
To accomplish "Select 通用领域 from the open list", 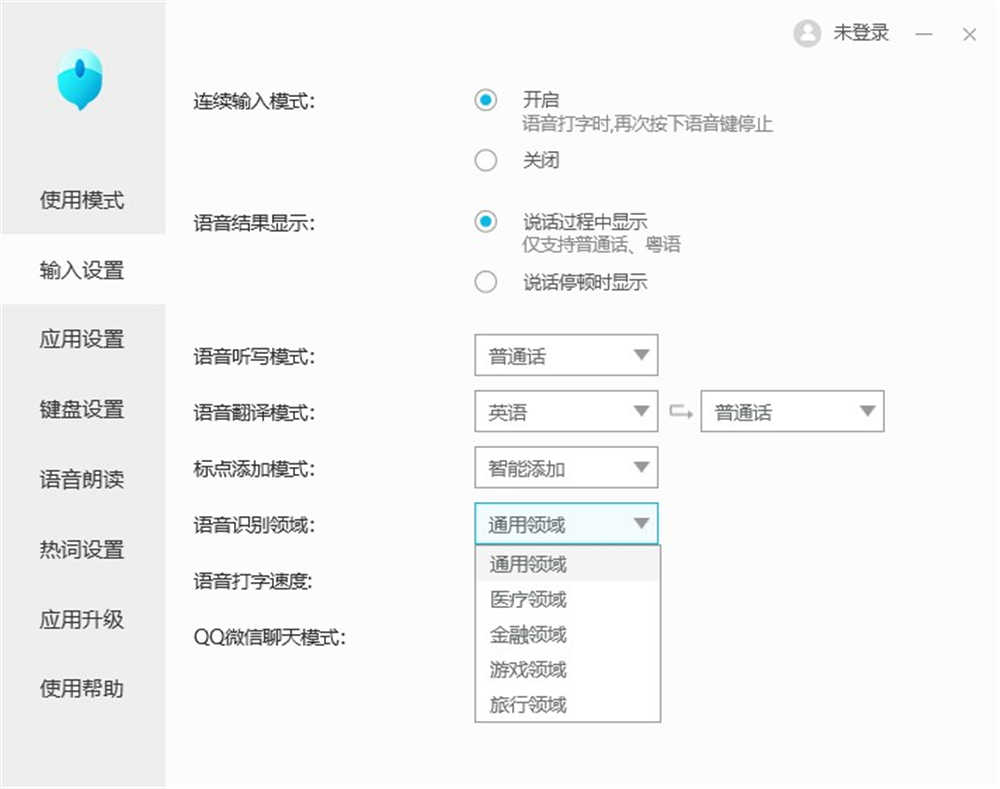I will (x=568, y=564).
